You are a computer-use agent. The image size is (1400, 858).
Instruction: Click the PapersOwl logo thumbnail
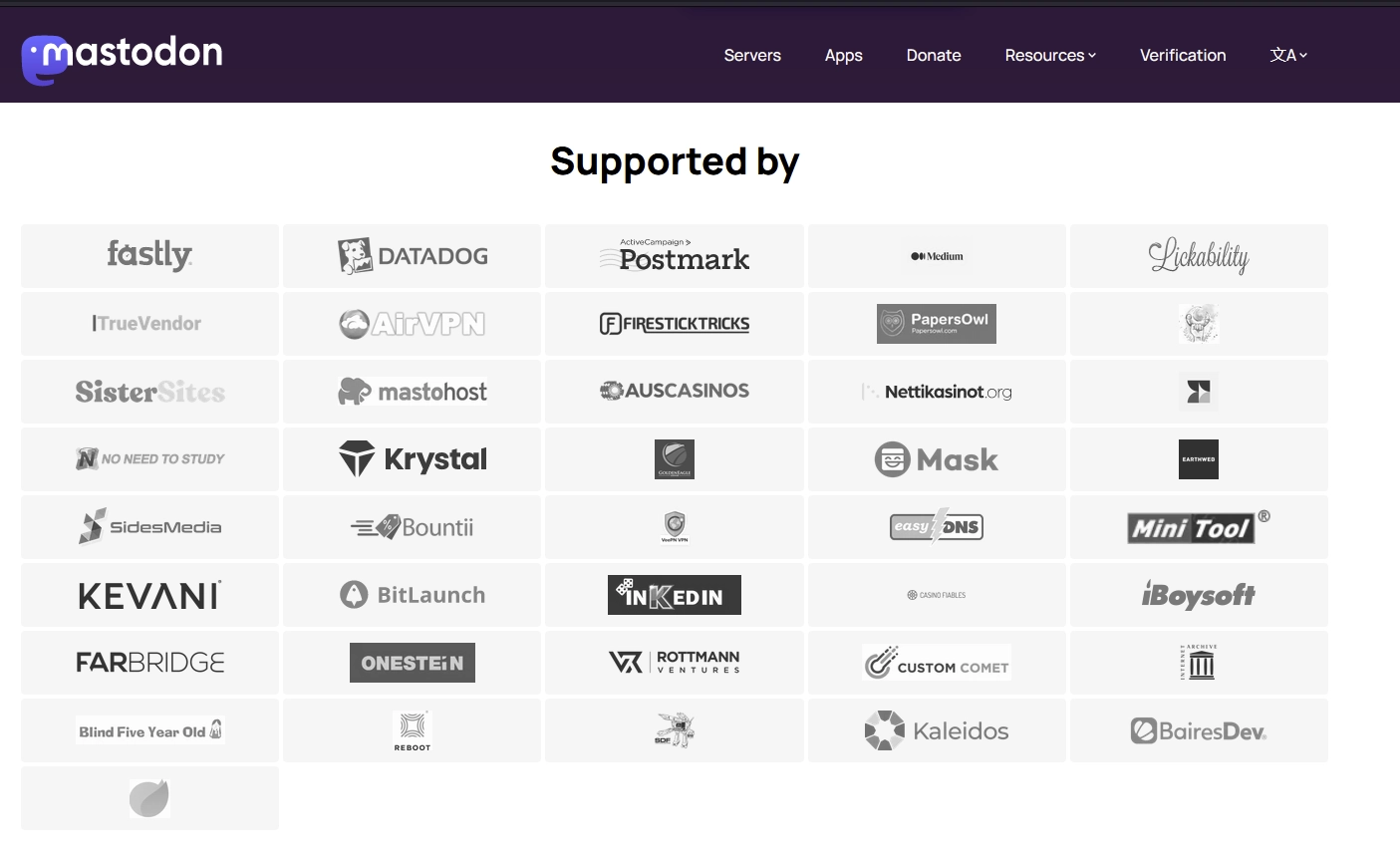[937, 323]
